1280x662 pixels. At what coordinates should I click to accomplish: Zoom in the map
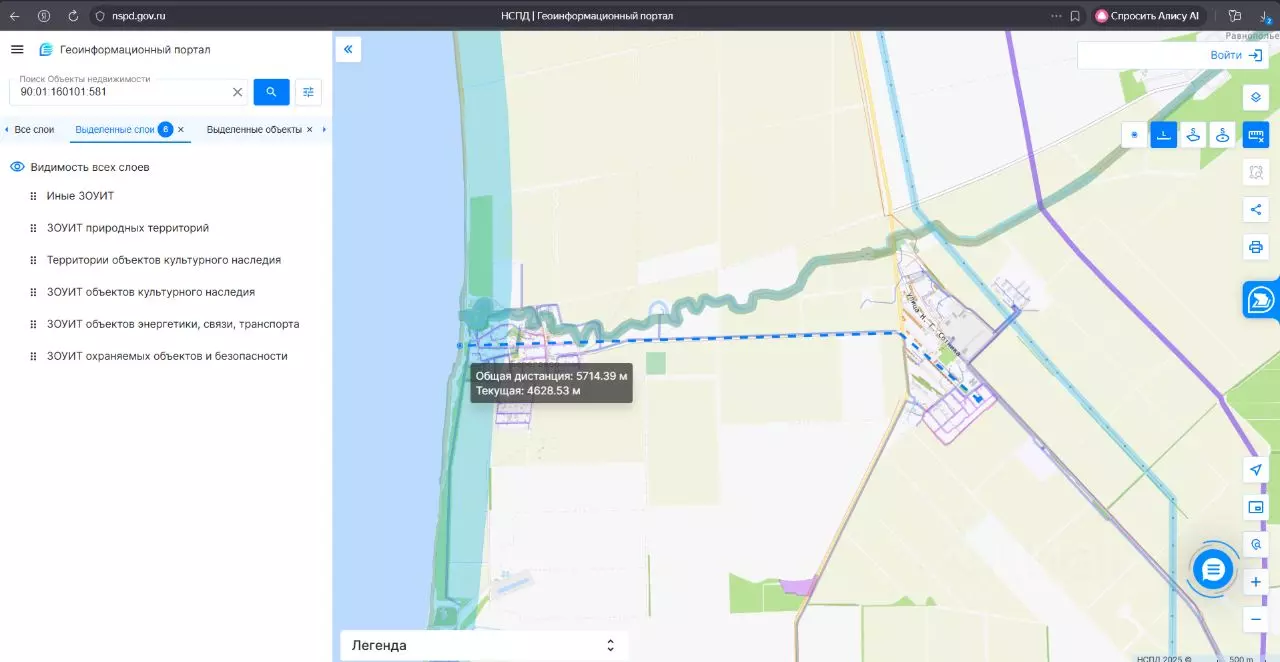pyautogui.click(x=1256, y=582)
